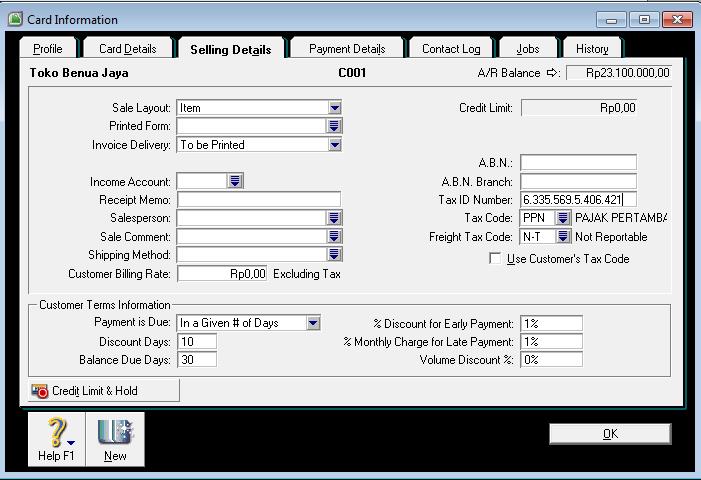Go to the Jobs tab
The height and width of the screenshot is (480, 701).
[528, 49]
